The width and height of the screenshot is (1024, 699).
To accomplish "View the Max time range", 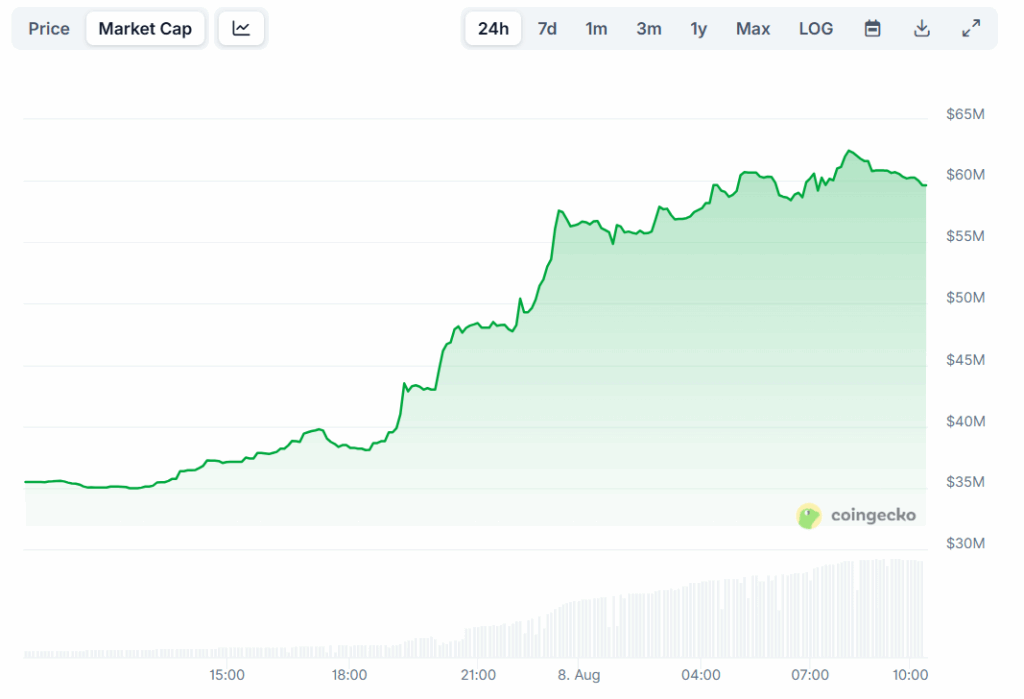I will (753, 28).
